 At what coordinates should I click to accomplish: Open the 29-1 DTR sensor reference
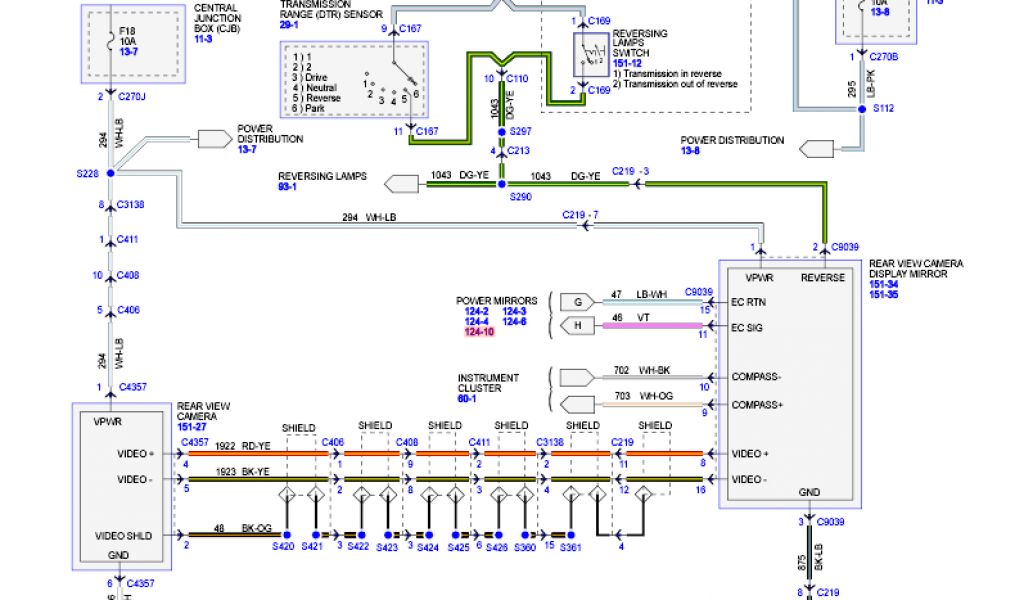click(289, 24)
